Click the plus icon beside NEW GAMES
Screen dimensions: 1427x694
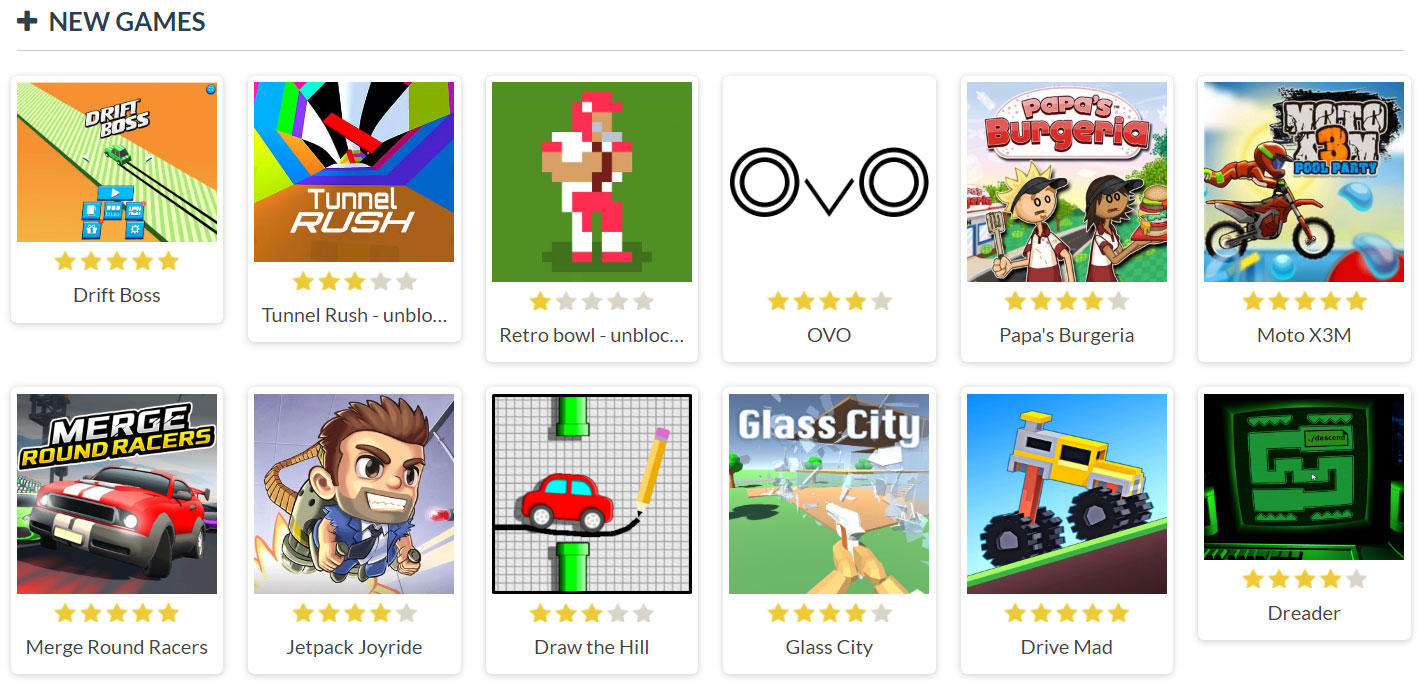coord(27,21)
